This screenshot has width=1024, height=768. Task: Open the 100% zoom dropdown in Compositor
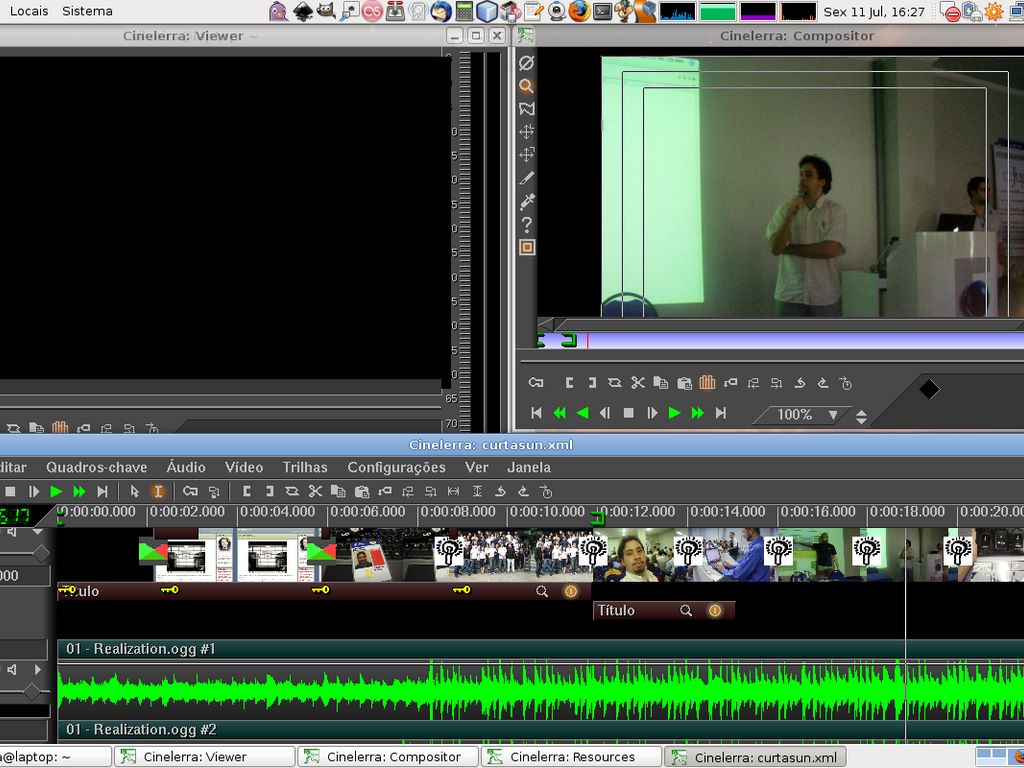click(832, 414)
